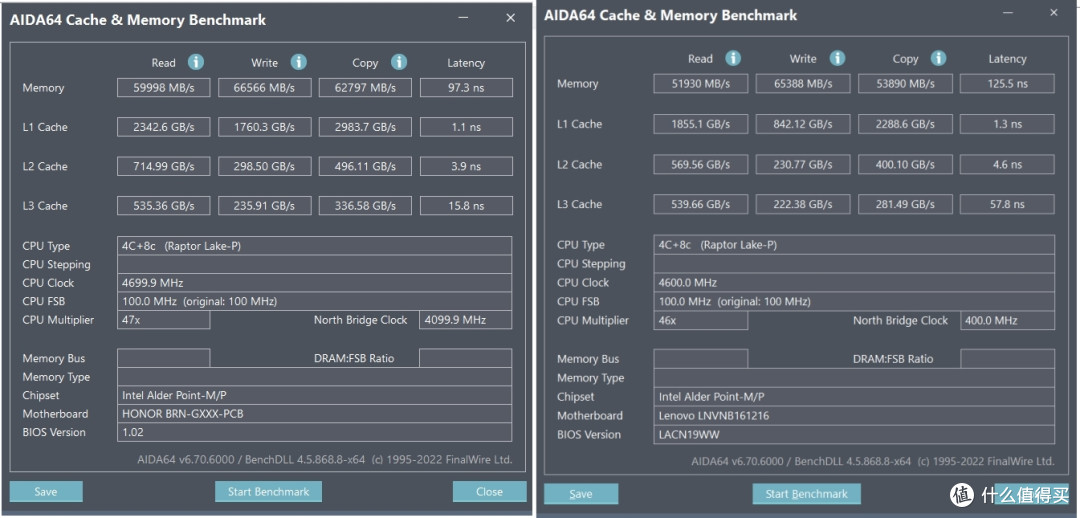Click empty Memory Bus field in left window
Image resolution: width=1080 pixels, height=518 pixels.
point(163,358)
